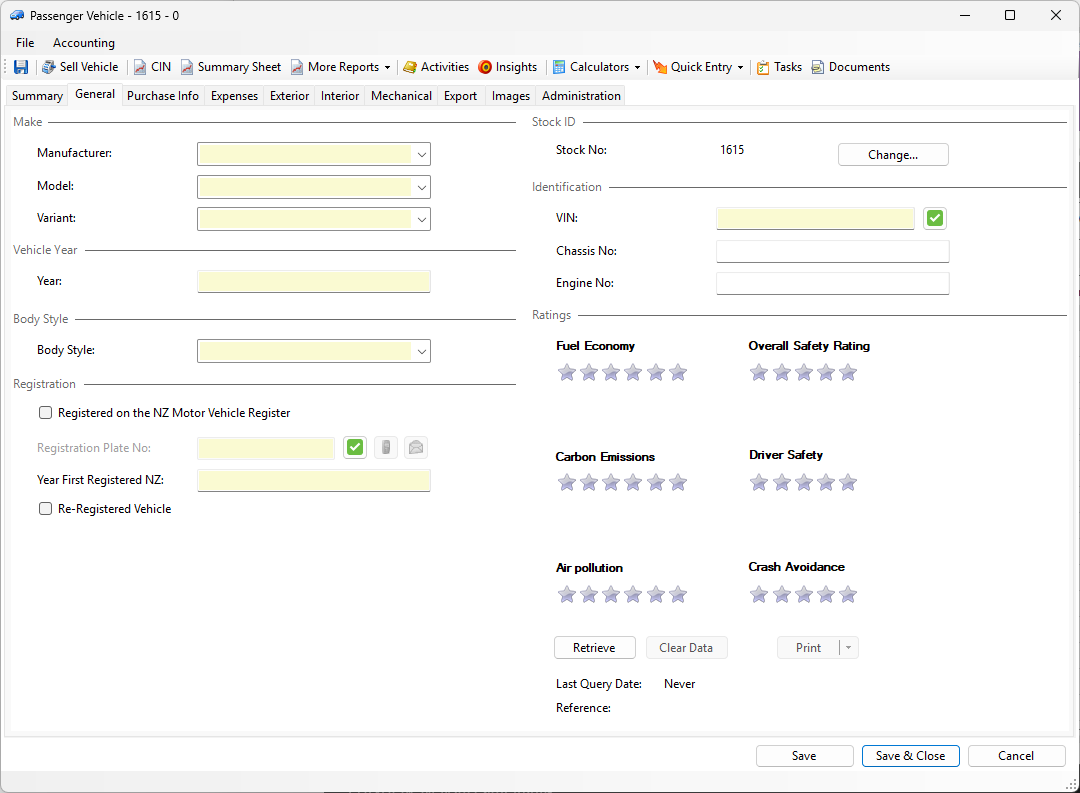Set Fuel Economy rating to sixth star
The width and height of the screenshot is (1080, 793).
678,373
